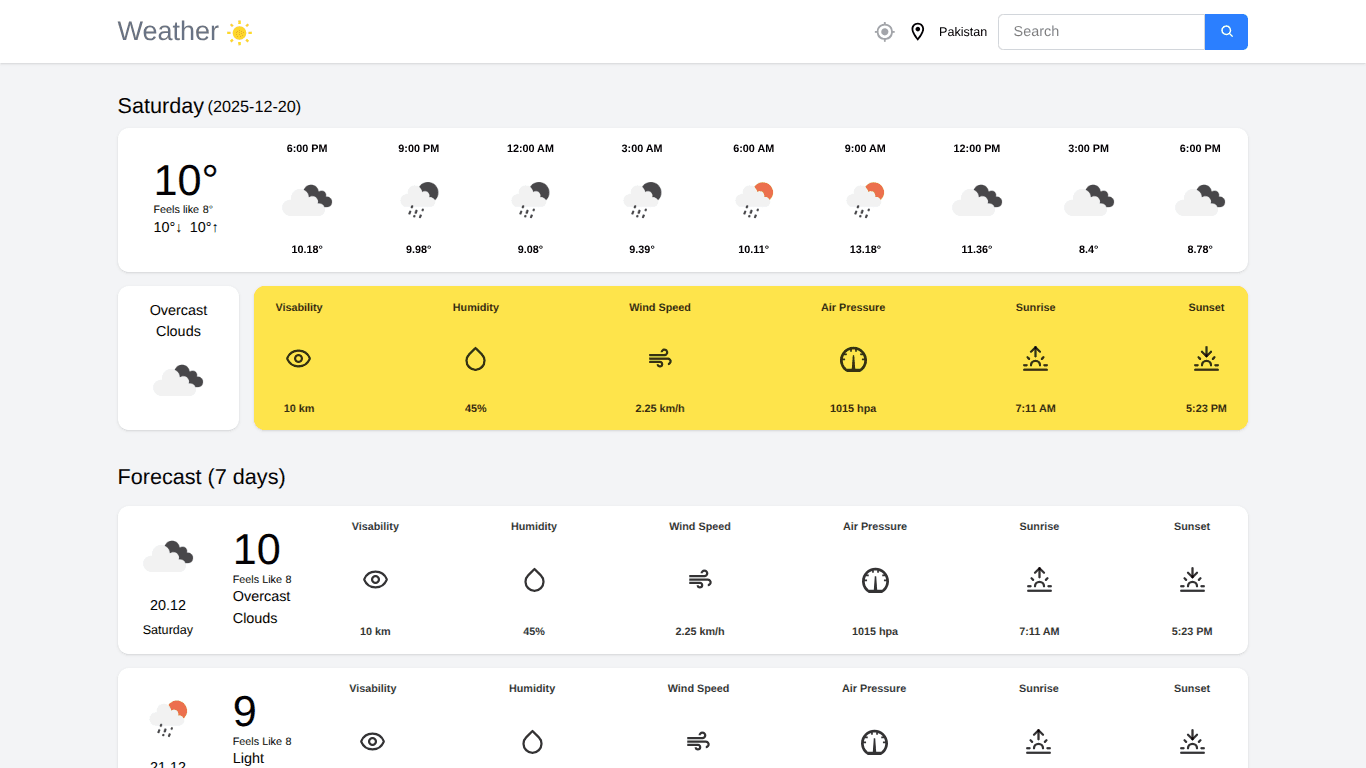Click the '20.12' date in forecast row
Screen dimensions: 1366x768
click(x=168, y=605)
